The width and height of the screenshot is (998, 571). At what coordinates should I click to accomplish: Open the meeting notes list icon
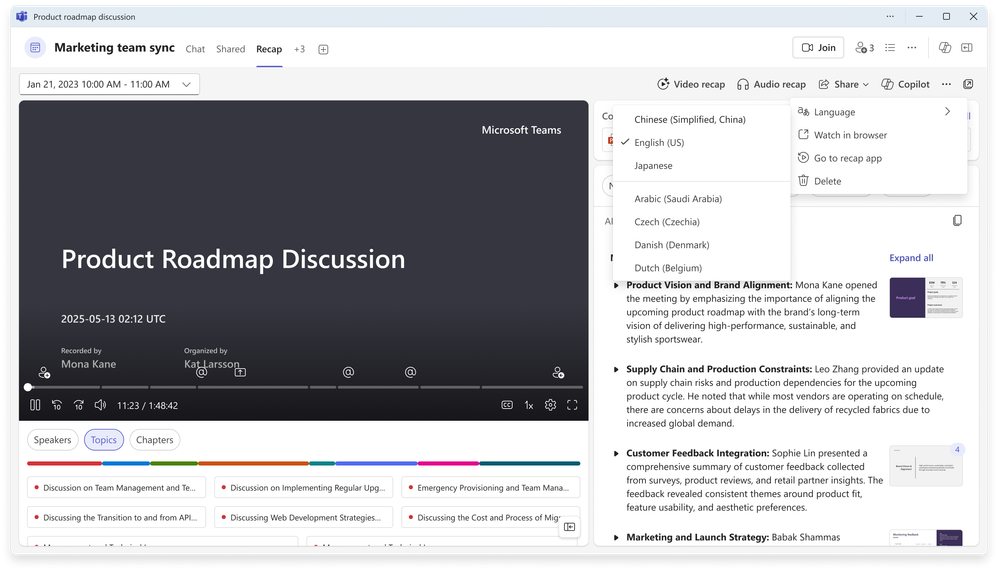tap(890, 48)
